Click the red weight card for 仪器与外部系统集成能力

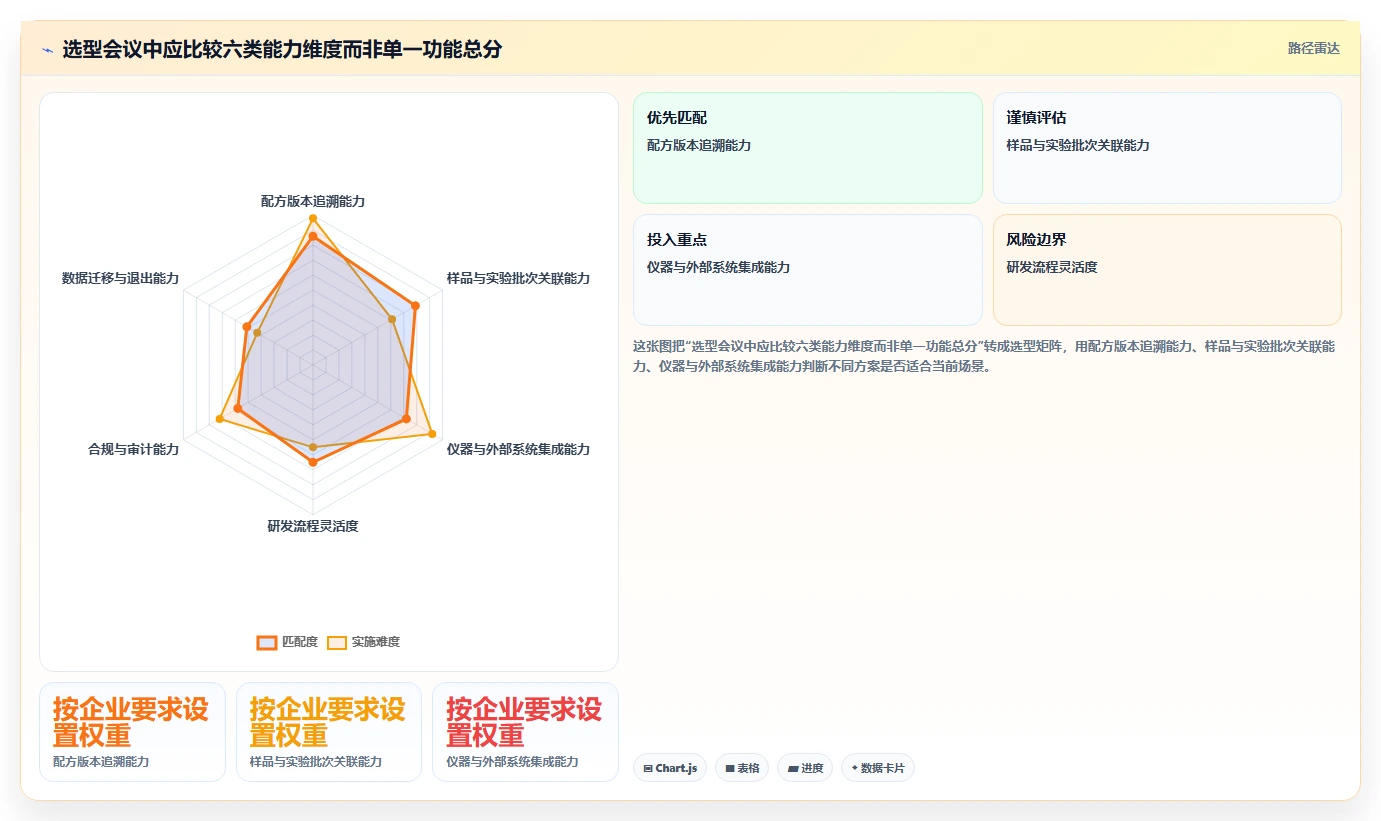(x=525, y=732)
